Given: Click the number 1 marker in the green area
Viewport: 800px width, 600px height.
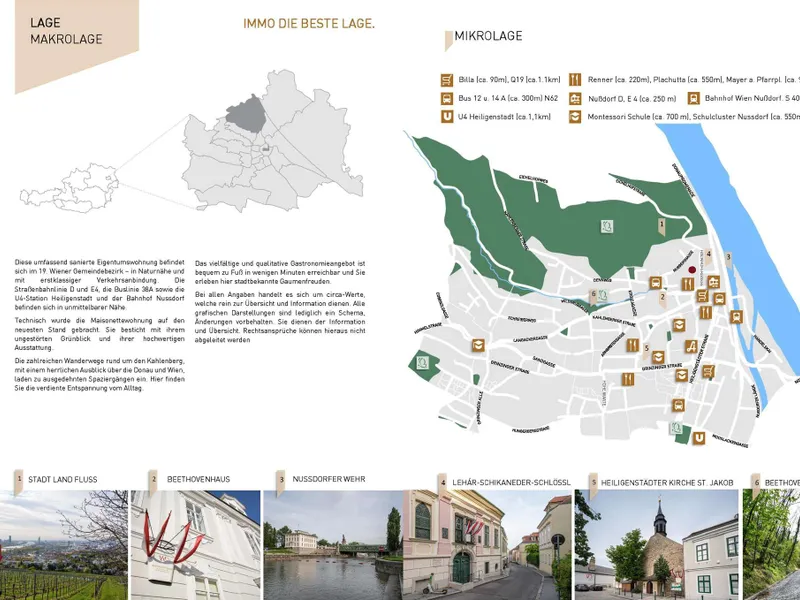Looking at the screenshot, I should coord(662,228).
